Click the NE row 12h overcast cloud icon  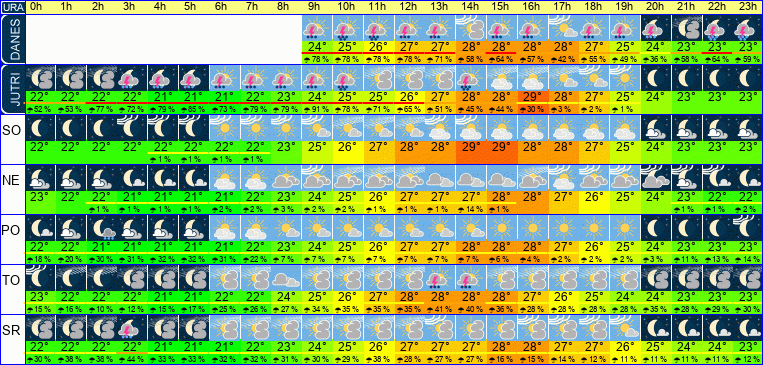(x=409, y=178)
